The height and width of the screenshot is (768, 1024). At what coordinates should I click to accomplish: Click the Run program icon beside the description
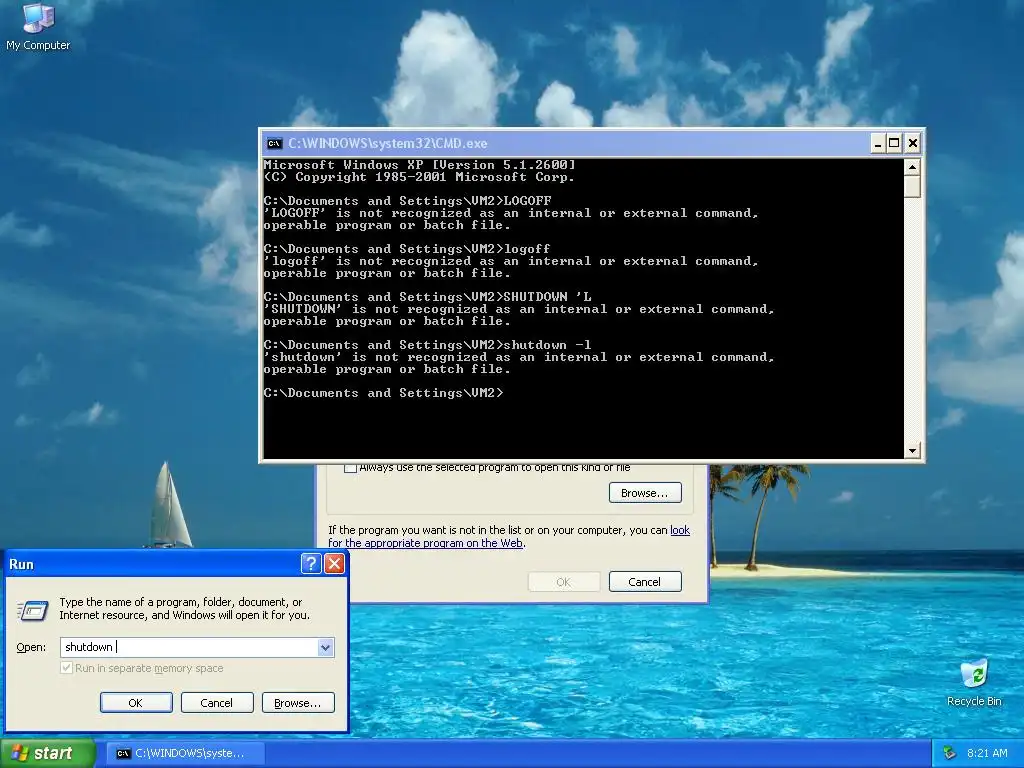pyautogui.click(x=32, y=610)
